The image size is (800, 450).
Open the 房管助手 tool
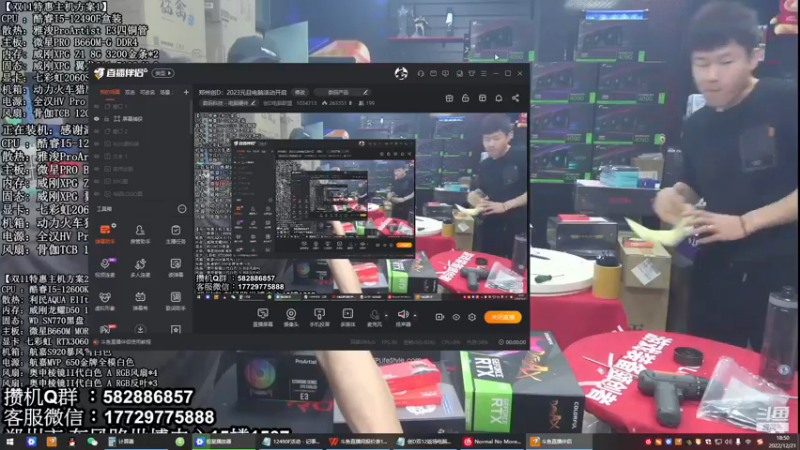[x=140, y=234]
